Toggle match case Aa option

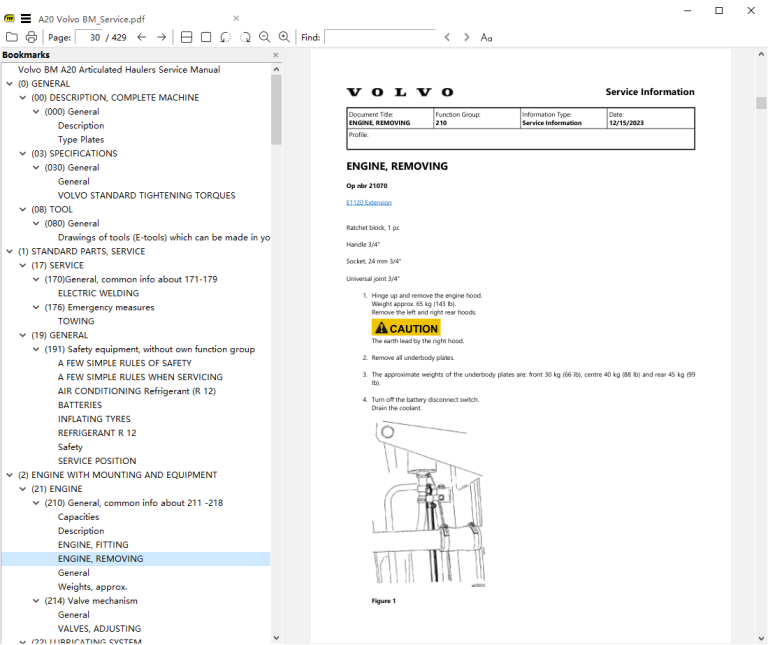coord(486,37)
